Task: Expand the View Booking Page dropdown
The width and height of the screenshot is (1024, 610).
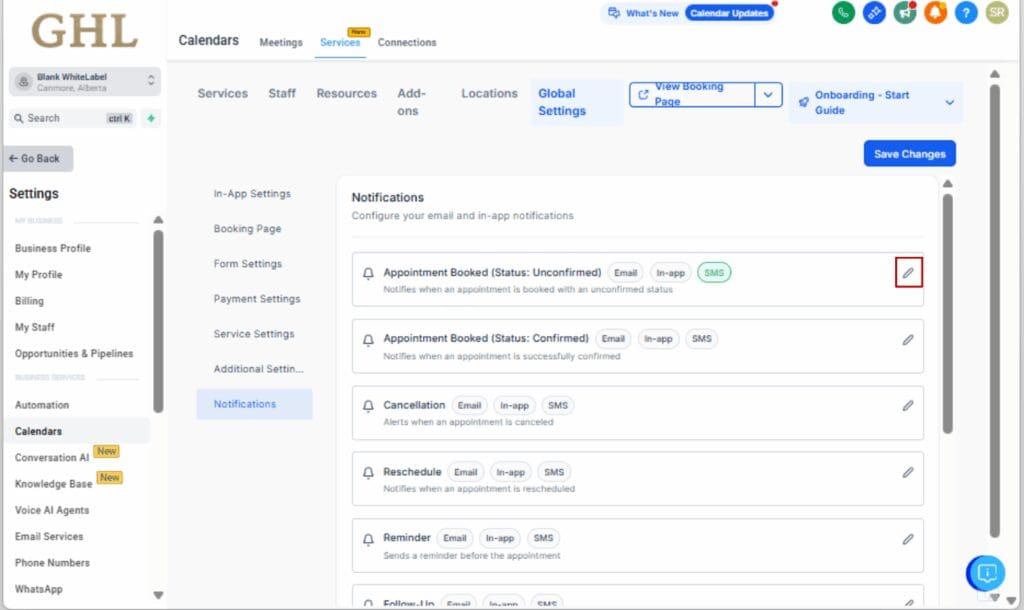Action: point(769,94)
